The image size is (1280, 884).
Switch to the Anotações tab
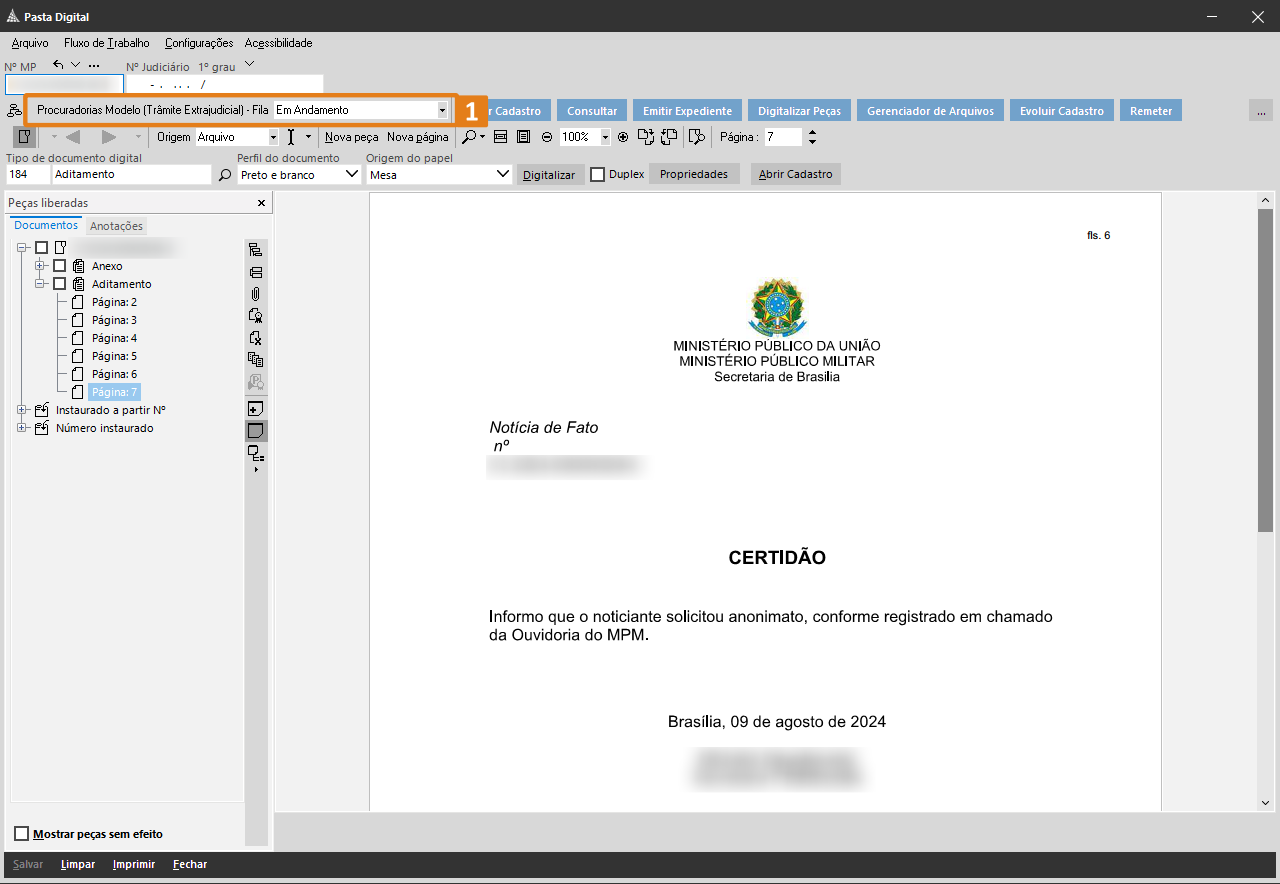click(117, 226)
